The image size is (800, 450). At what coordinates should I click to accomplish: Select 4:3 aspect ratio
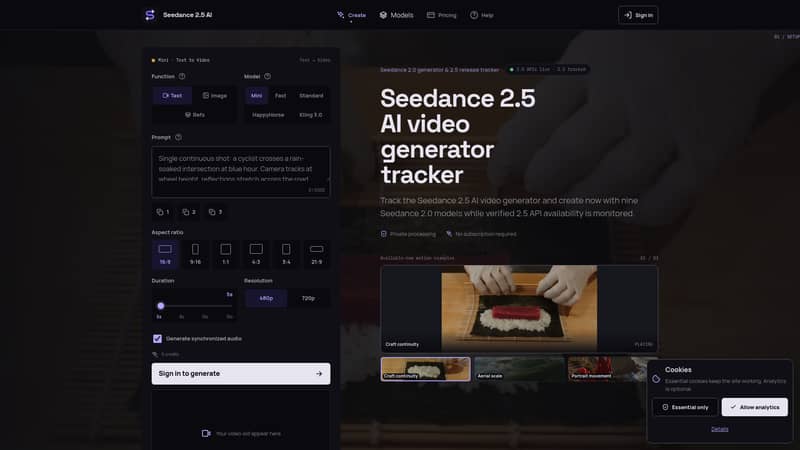coord(256,254)
